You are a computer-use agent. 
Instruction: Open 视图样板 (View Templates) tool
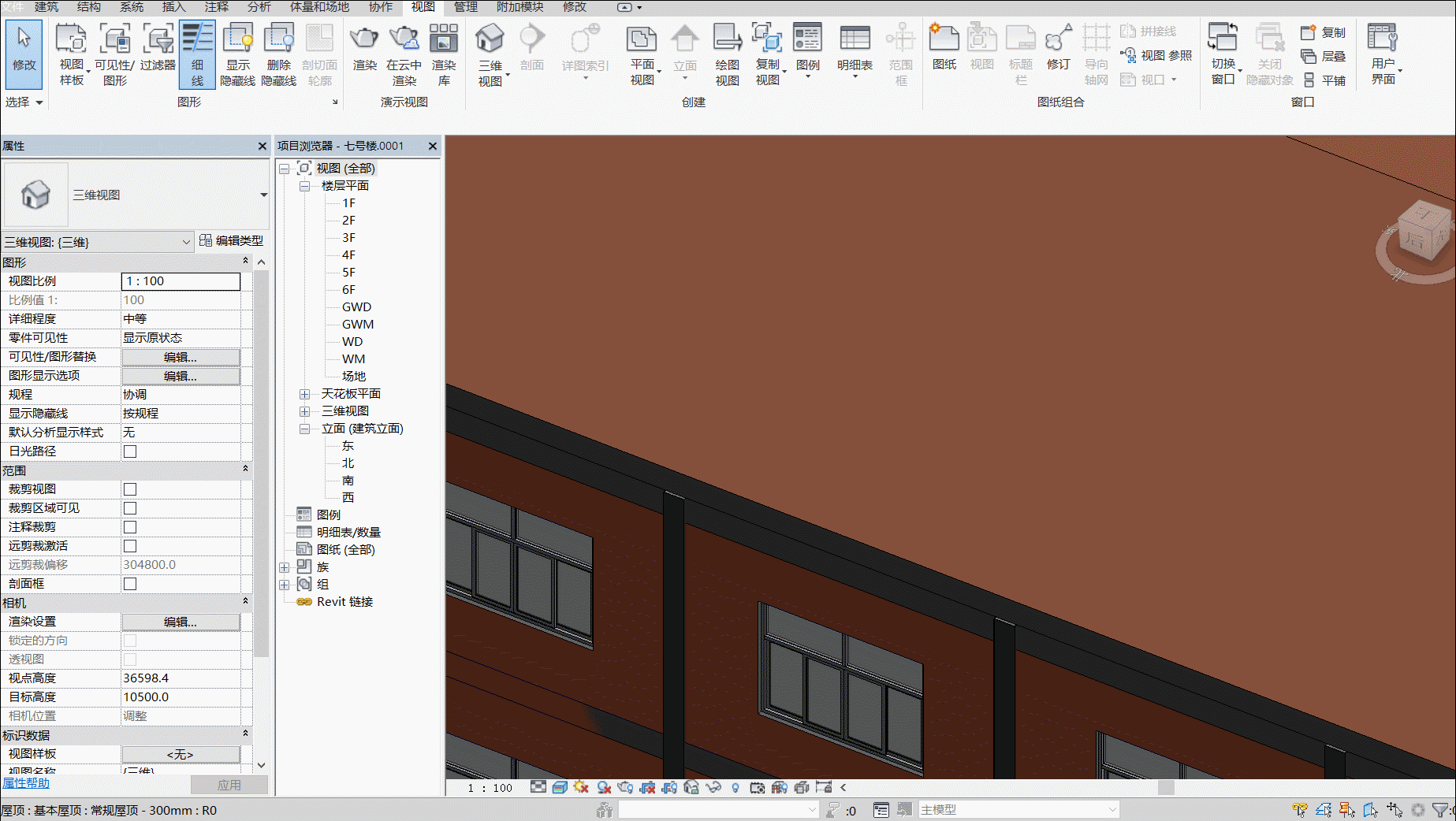[x=71, y=54]
